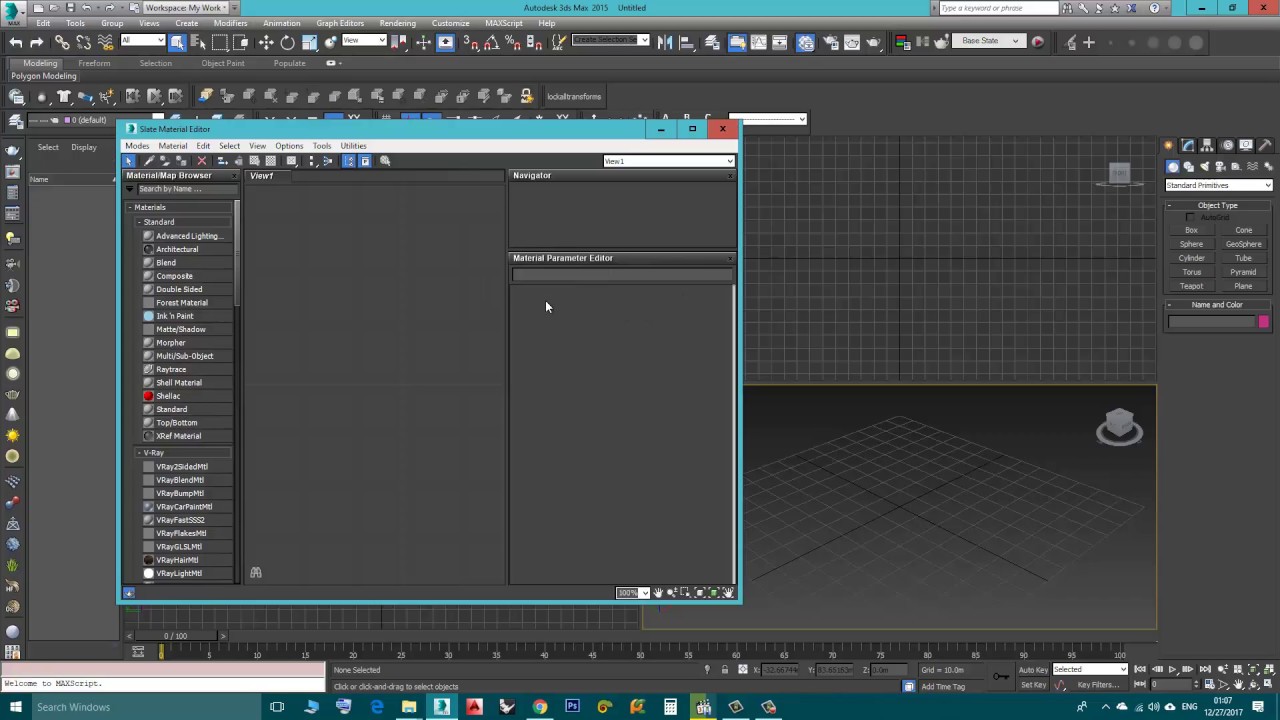Image resolution: width=1280 pixels, height=720 pixels.
Task: Toggle Selection Lock padlock in status bar
Action: [x=727, y=670]
